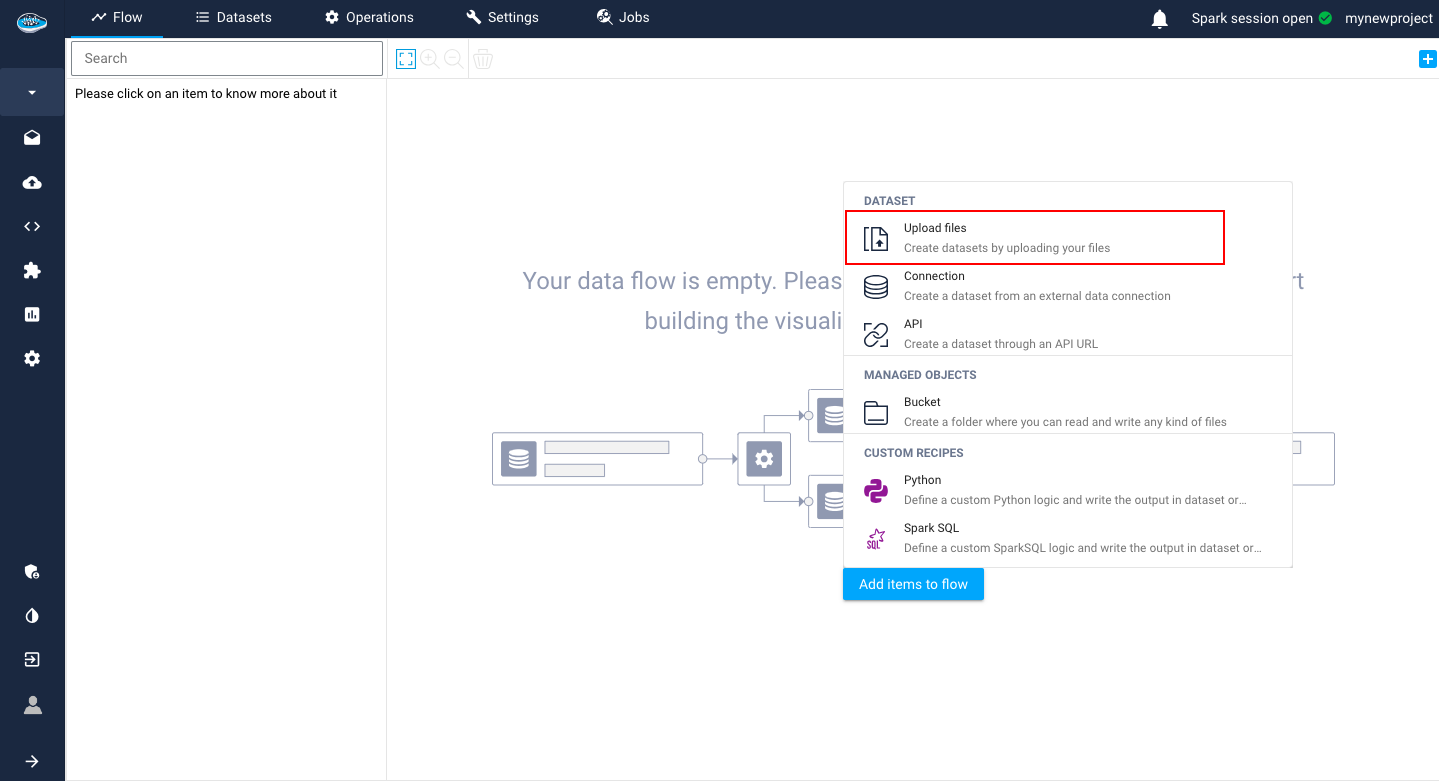Click the bar chart icon in the sidebar
Viewport: 1439px width, 781px height.
(x=32, y=314)
